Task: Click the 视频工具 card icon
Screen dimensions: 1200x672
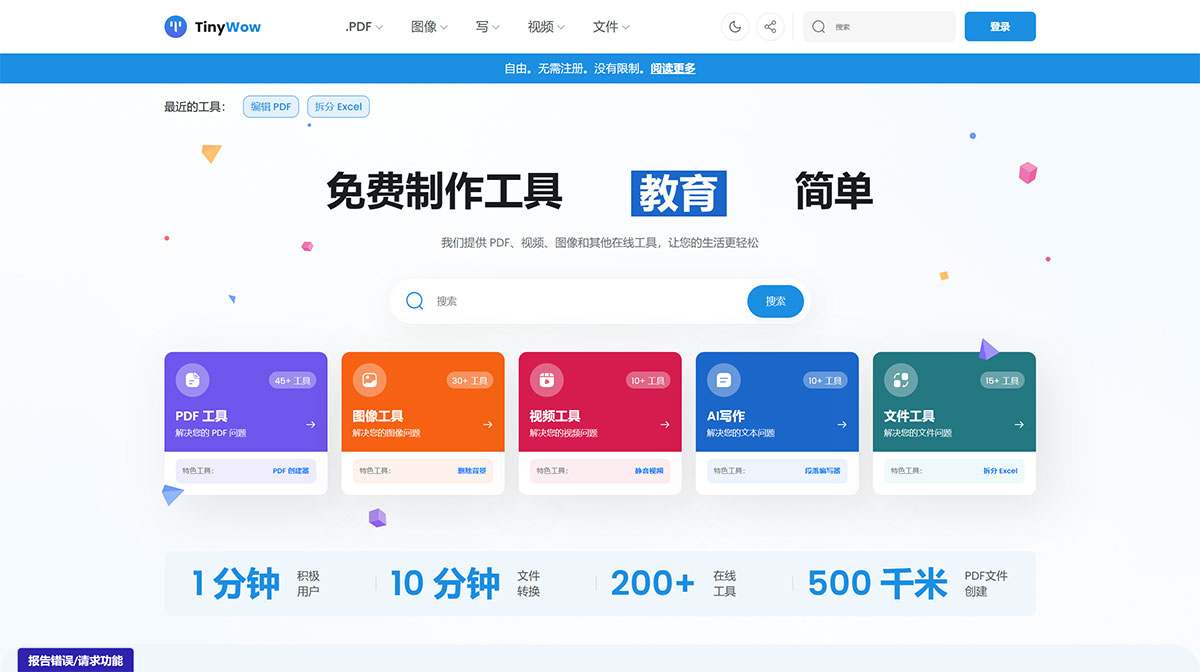Action: pos(546,380)
